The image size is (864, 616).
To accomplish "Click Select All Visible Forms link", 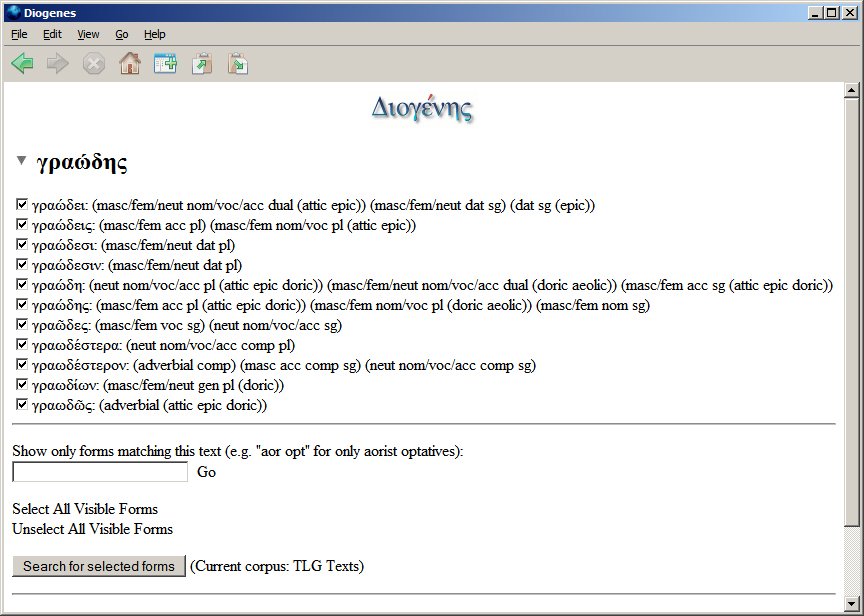I will (85, 509).
